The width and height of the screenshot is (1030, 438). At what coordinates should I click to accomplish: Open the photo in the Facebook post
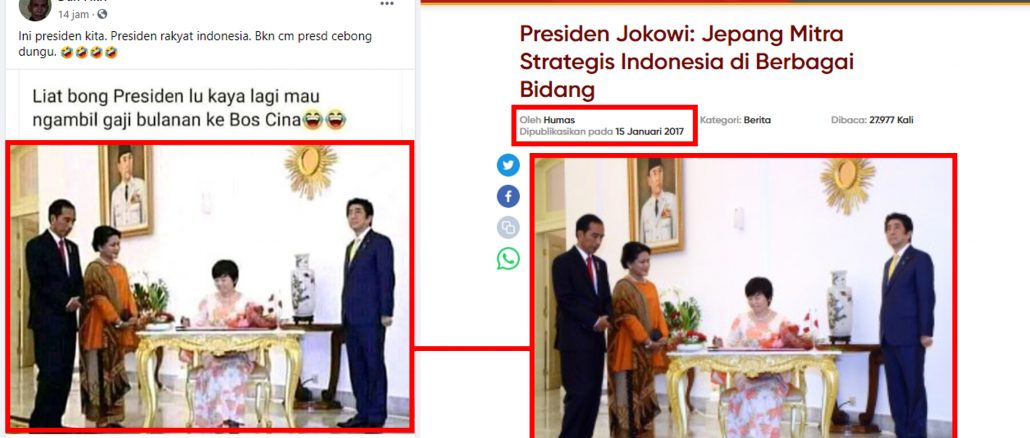[210, 286]
